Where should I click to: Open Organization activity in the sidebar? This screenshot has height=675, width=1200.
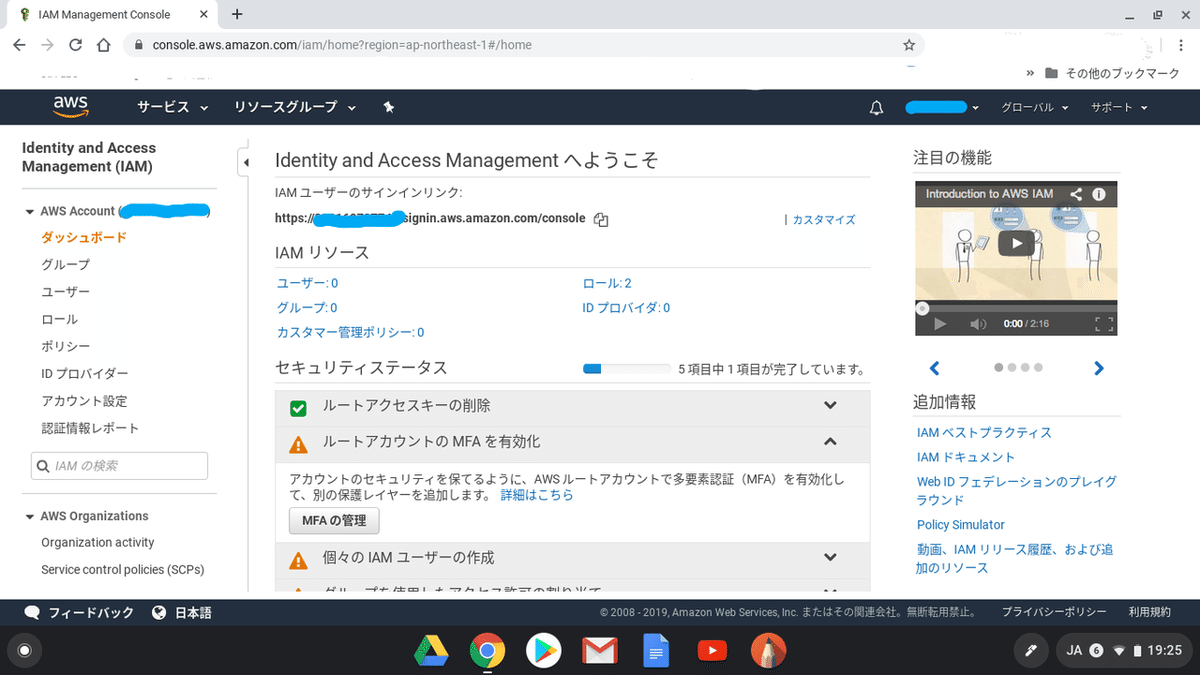pos(98,542)
